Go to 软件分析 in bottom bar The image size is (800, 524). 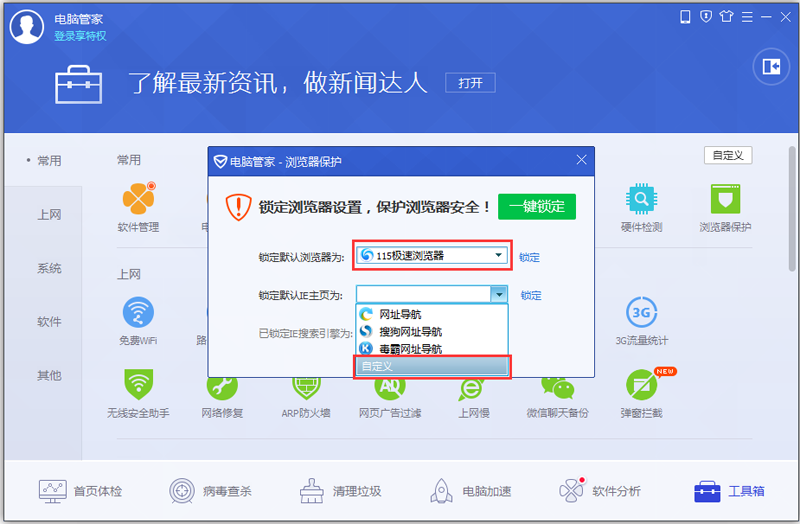point(600,491)
